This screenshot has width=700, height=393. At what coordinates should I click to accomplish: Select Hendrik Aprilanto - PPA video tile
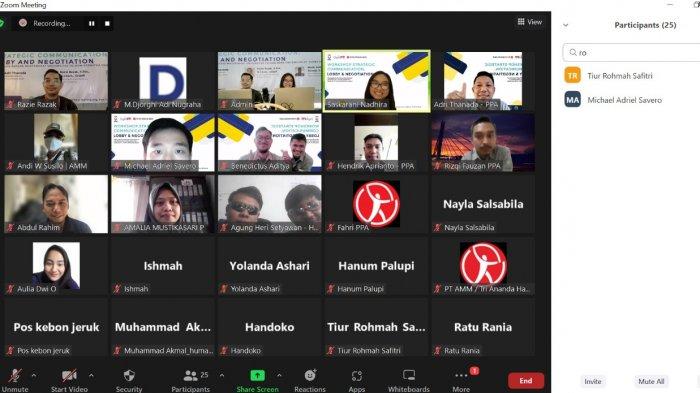point(376,142)
